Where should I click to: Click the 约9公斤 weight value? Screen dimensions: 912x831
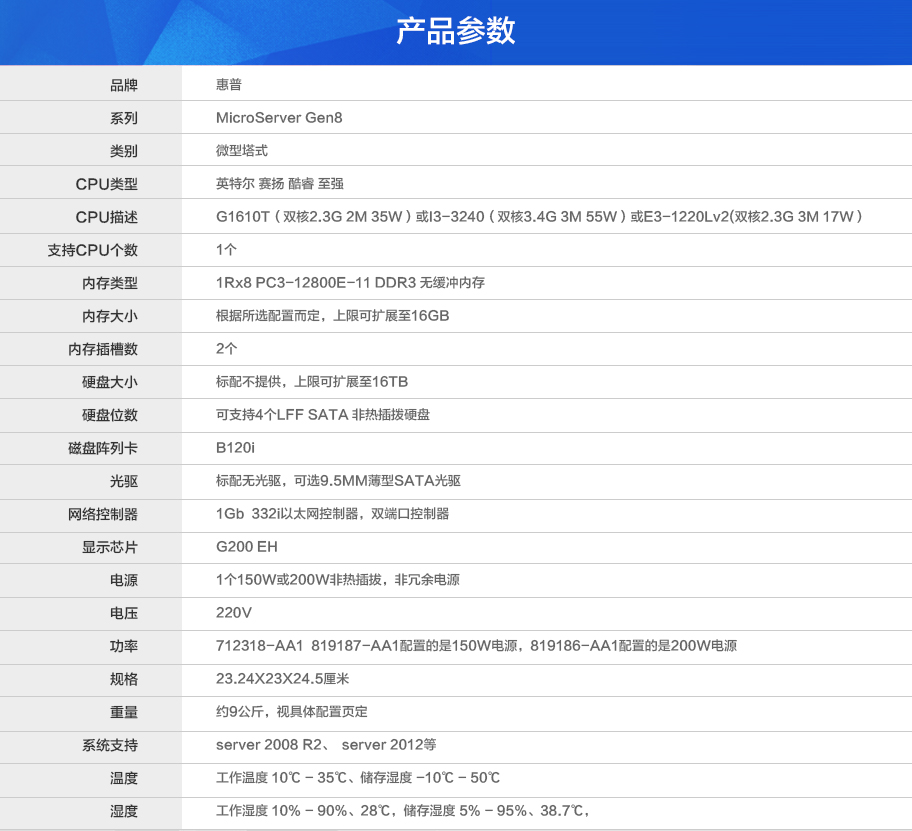coord(292,712)
